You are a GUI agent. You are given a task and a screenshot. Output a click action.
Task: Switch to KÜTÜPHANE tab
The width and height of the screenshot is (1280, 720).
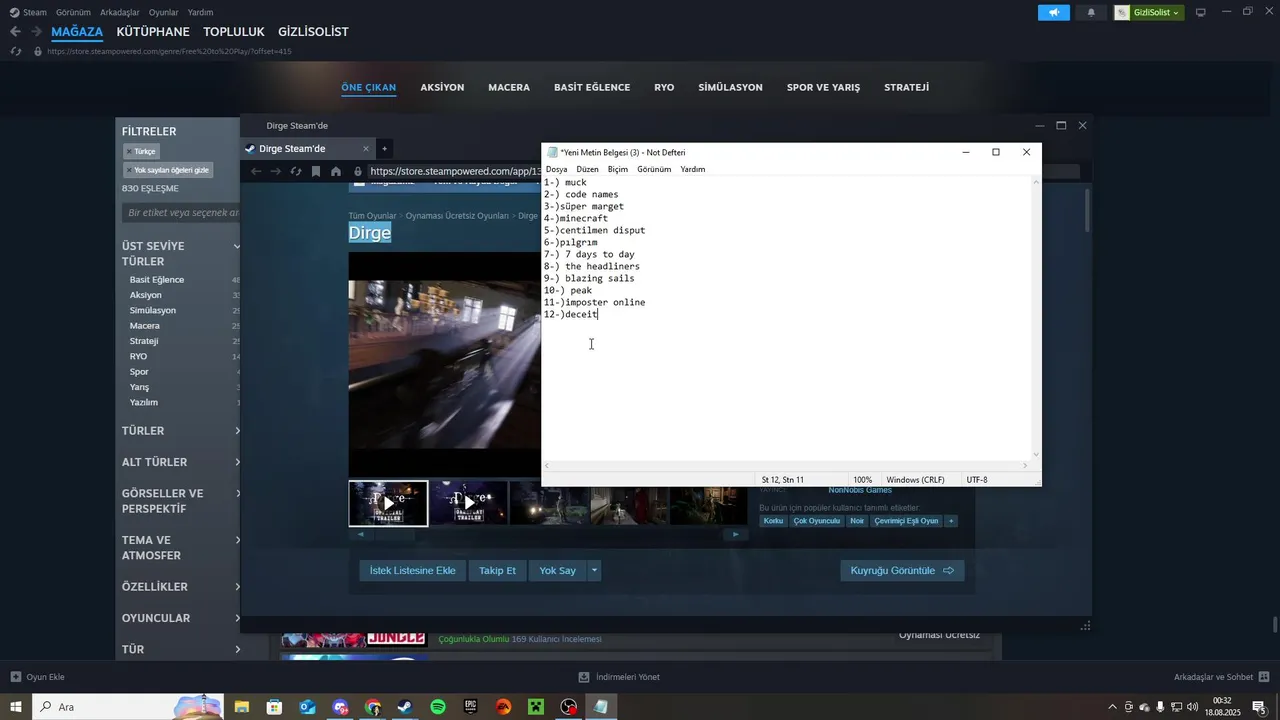pos(153,32)
